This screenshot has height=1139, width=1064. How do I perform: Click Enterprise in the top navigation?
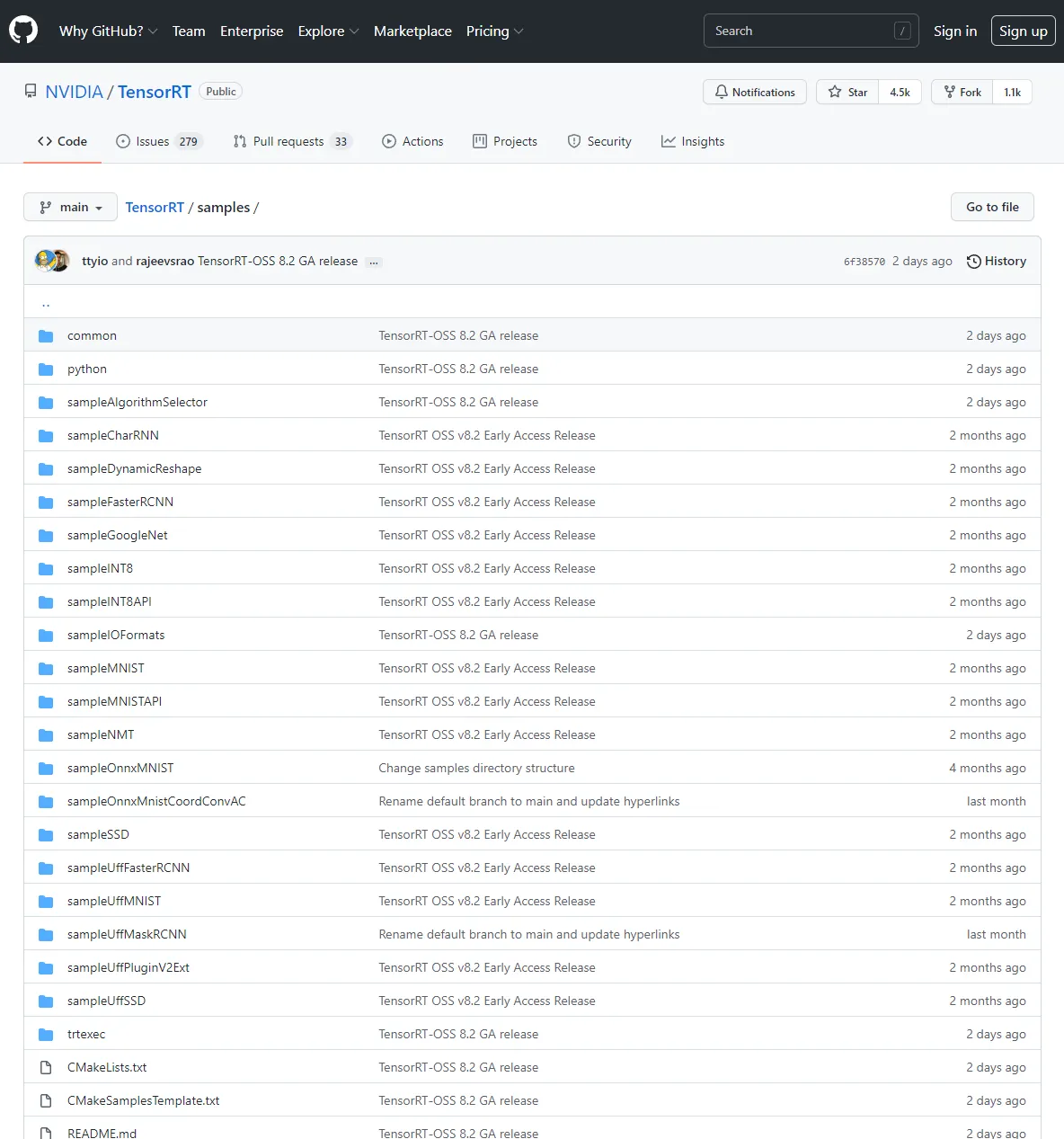252,31
